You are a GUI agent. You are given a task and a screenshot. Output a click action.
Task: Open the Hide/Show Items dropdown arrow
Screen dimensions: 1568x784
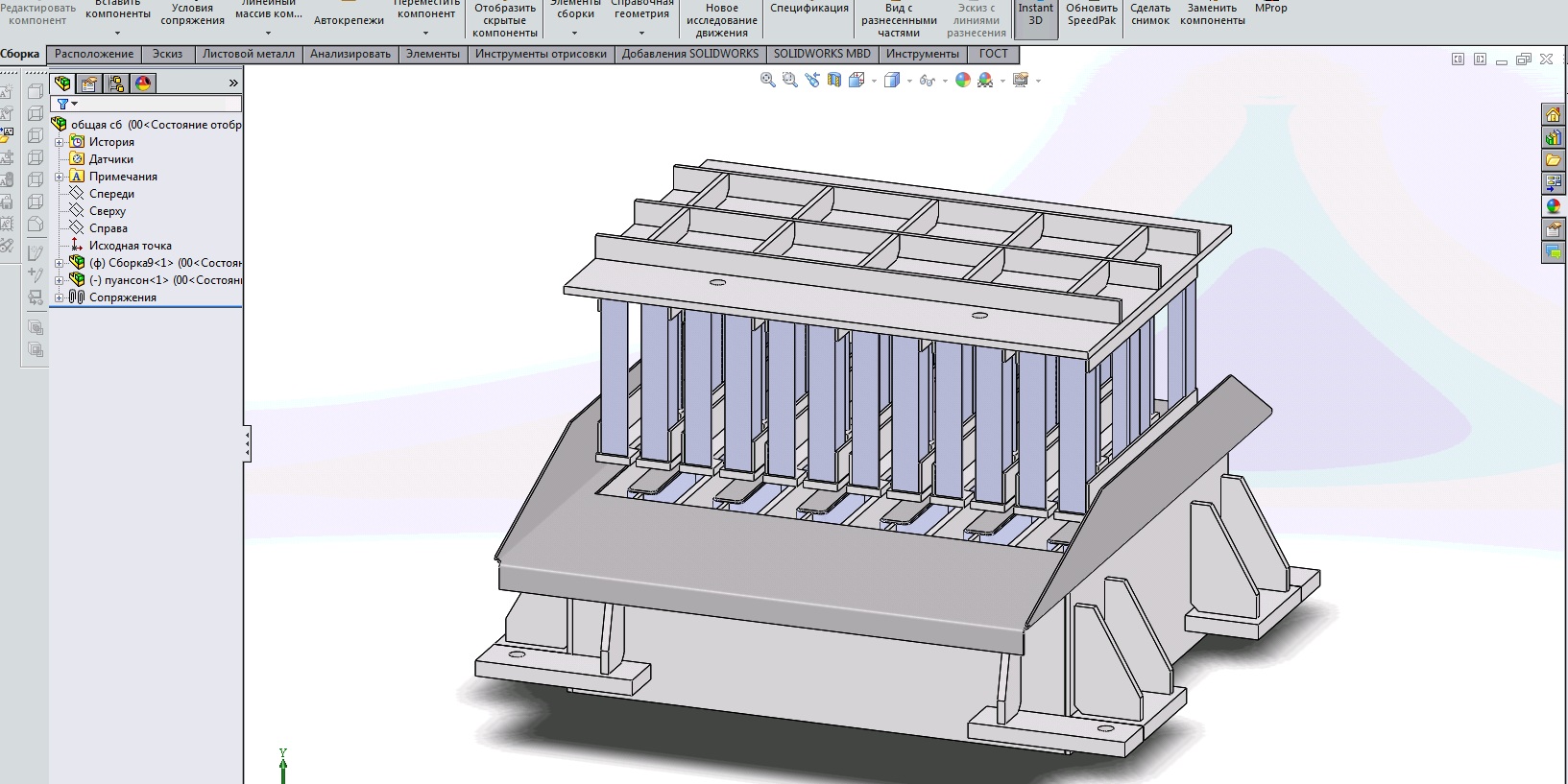(945, 82)
